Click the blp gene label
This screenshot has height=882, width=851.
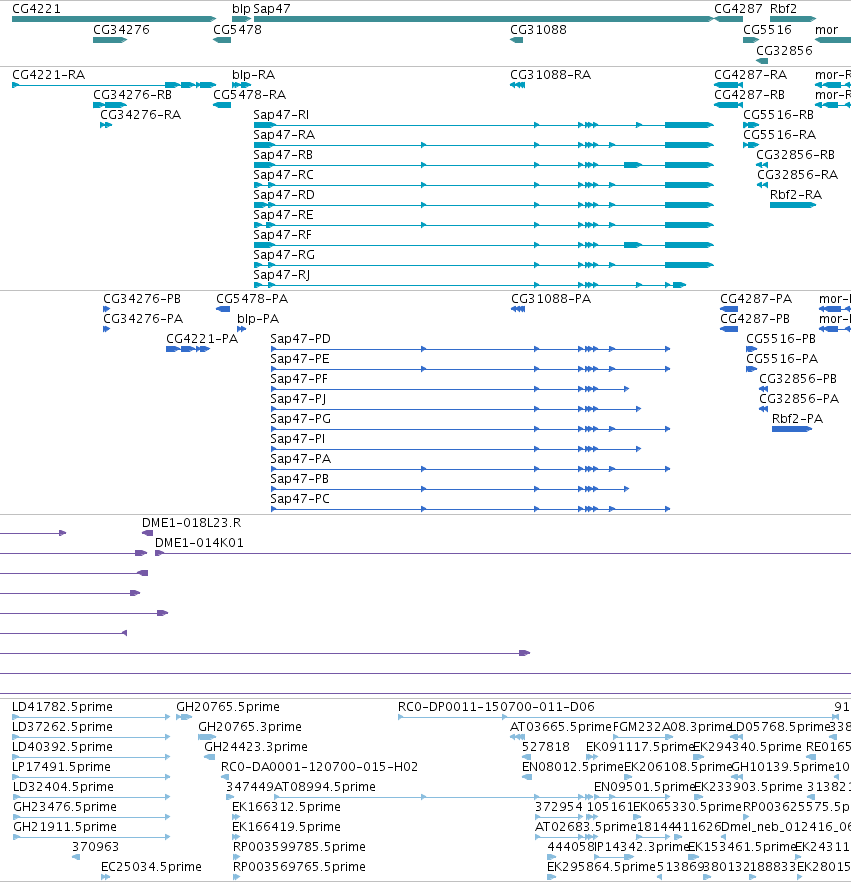point(241,9)
